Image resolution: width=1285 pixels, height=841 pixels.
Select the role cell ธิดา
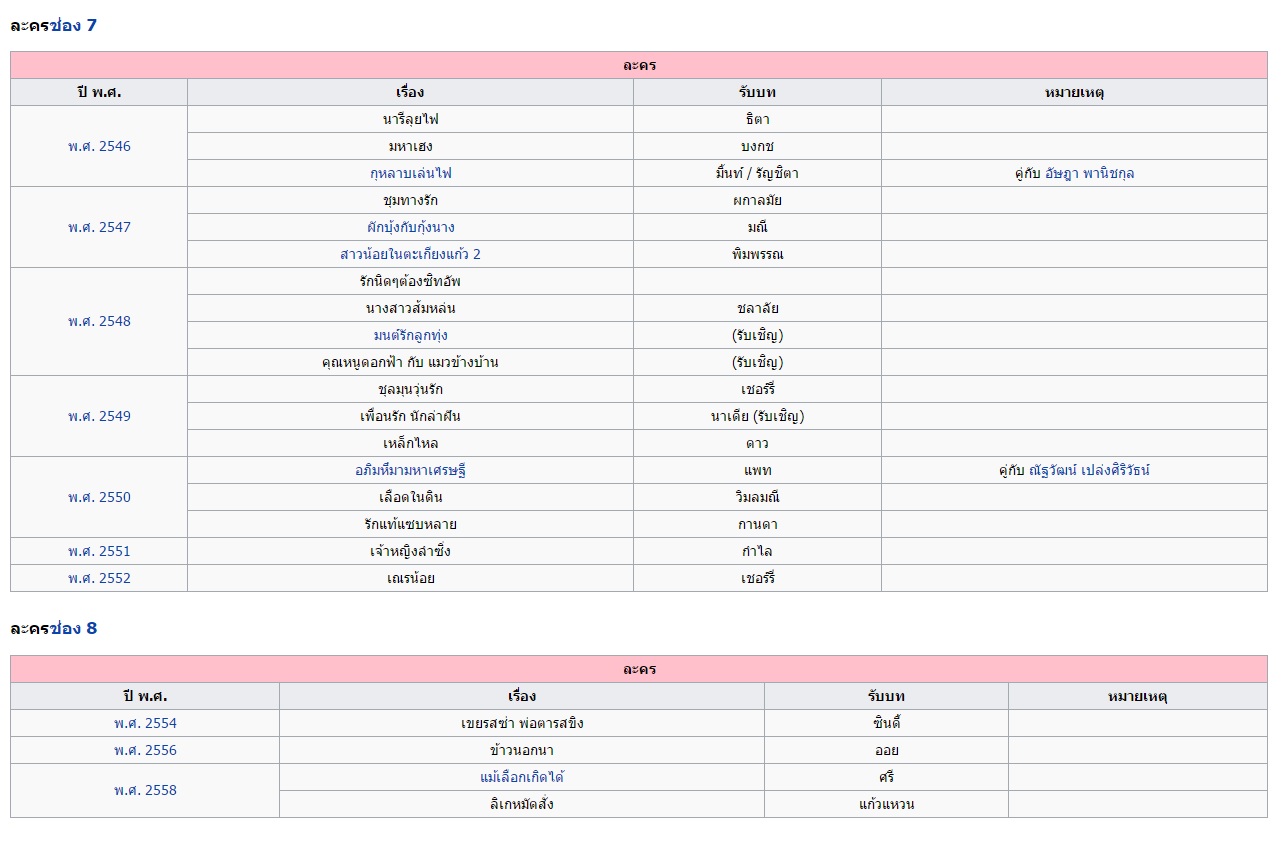pos(757,119)
